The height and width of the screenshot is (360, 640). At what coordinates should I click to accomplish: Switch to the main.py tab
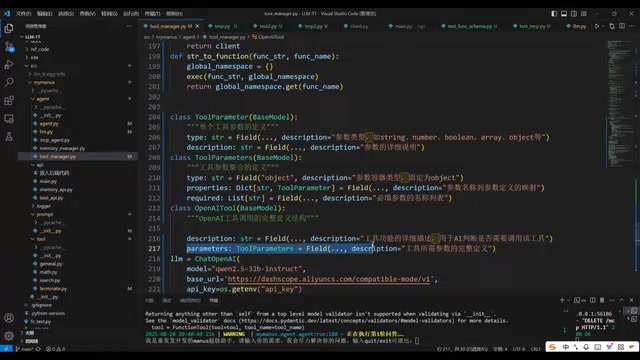coord(403,26)
